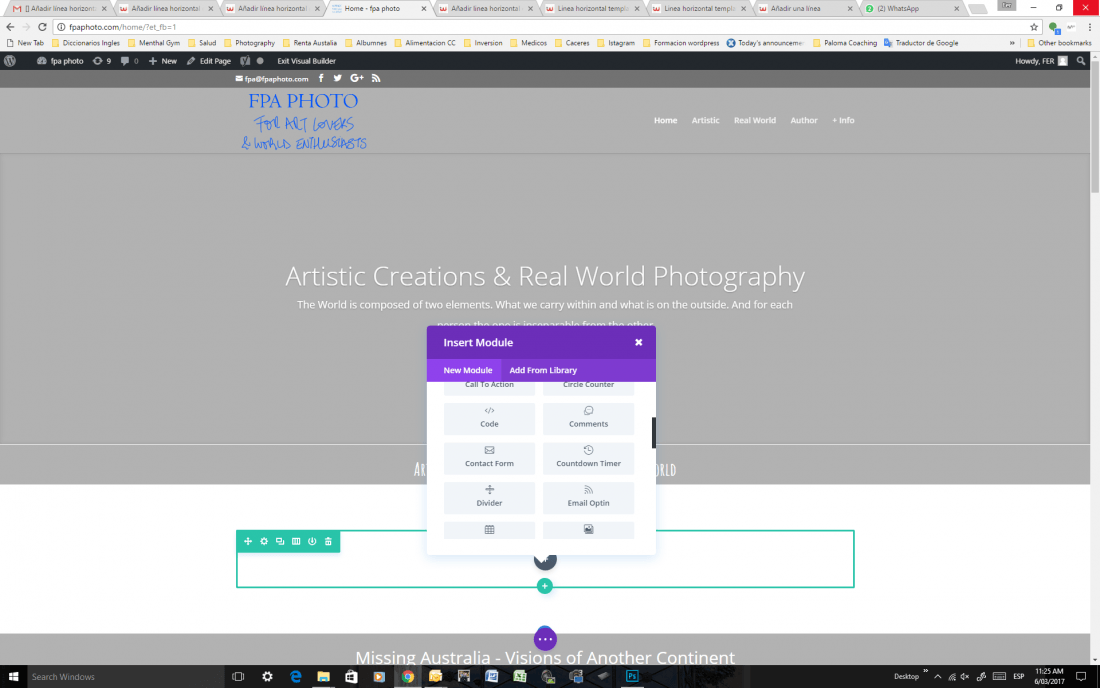Open the Other bookmarks folder
The height and width of the screenshot is (688, 1100).
tap(1059, 43)
